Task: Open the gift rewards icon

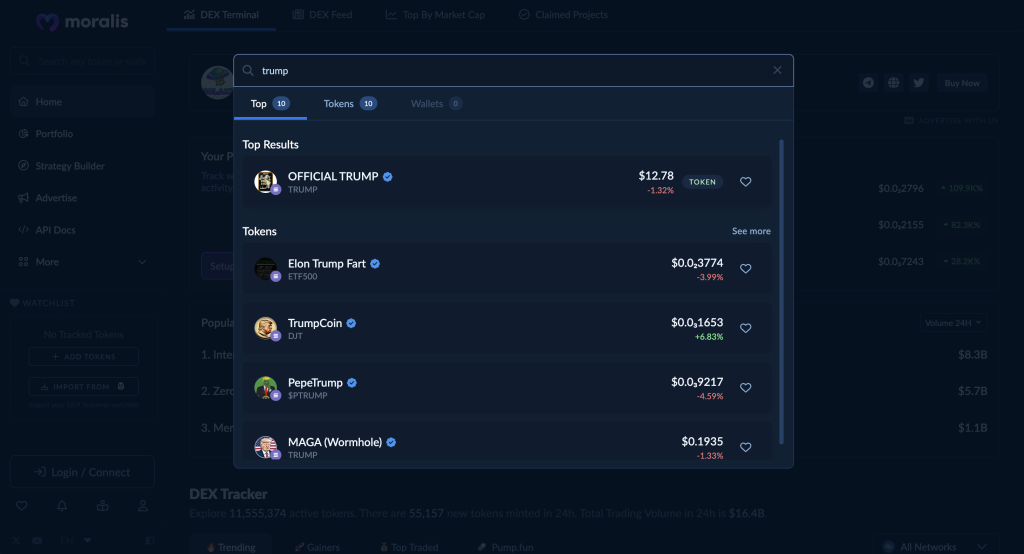Action: (103, 506)
